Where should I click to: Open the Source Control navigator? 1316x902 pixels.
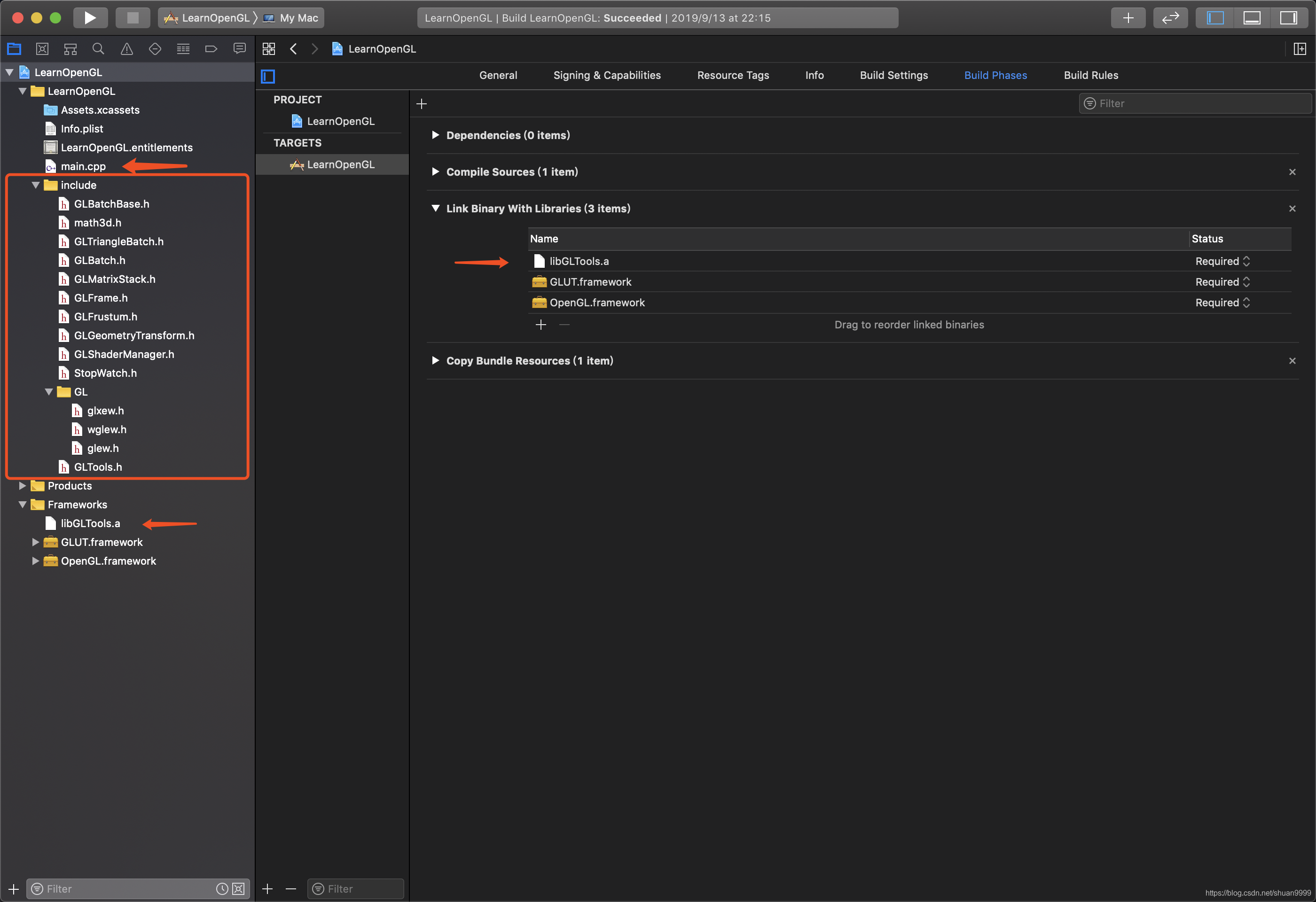point(42,49)
